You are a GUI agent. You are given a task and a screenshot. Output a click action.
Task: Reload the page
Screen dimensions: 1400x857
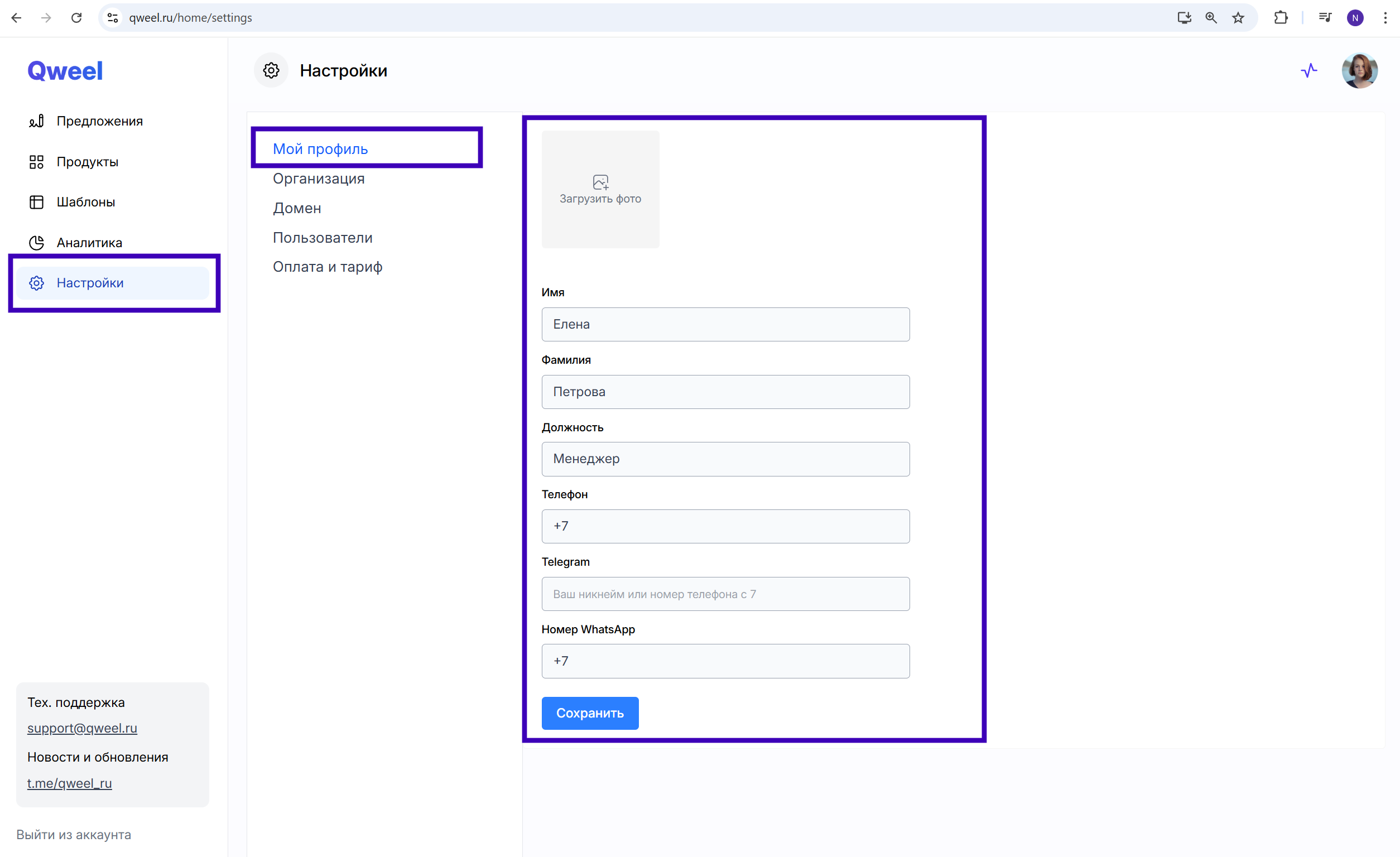pos(76,18)
